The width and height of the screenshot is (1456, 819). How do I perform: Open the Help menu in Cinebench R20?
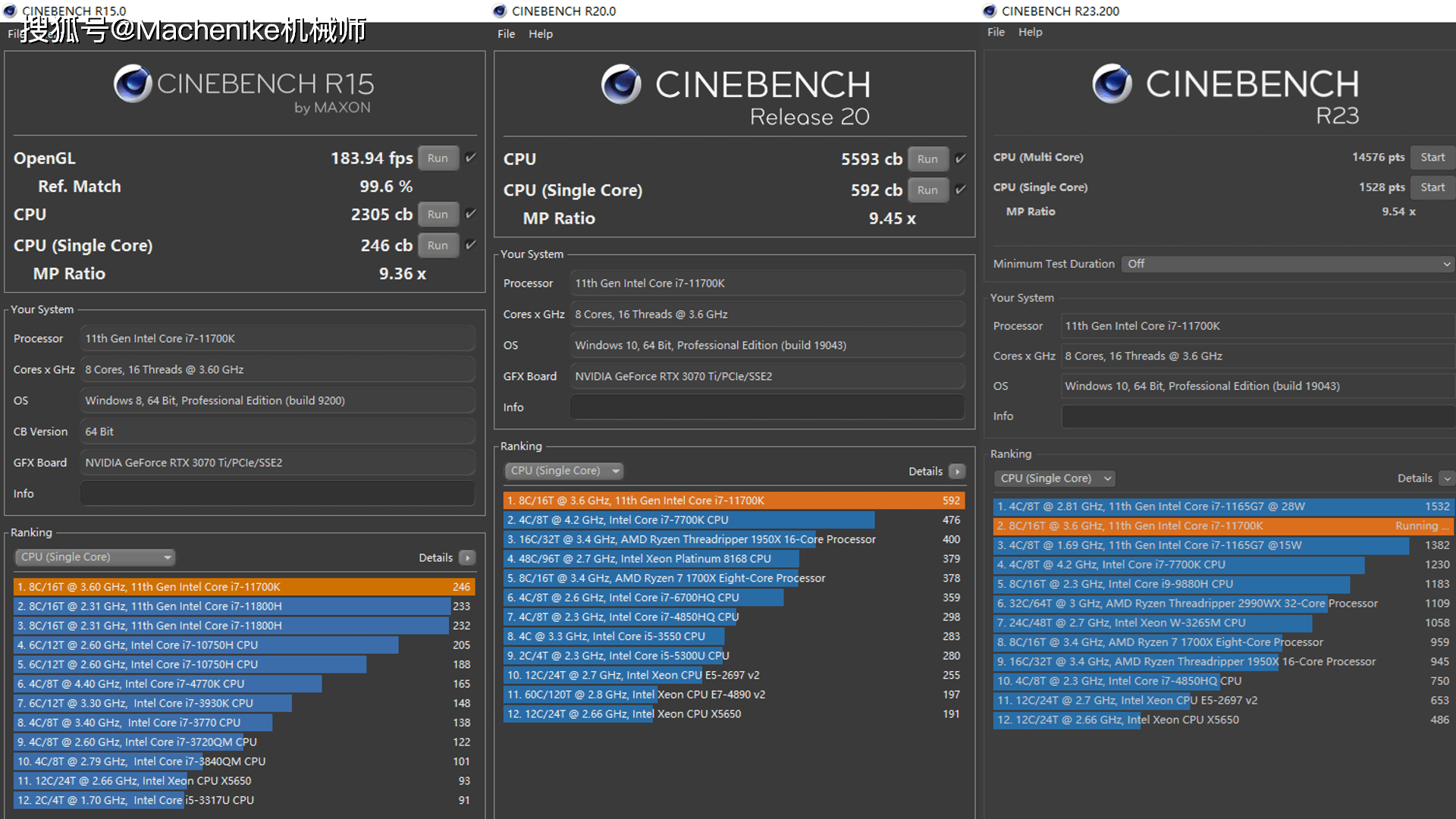541,33
